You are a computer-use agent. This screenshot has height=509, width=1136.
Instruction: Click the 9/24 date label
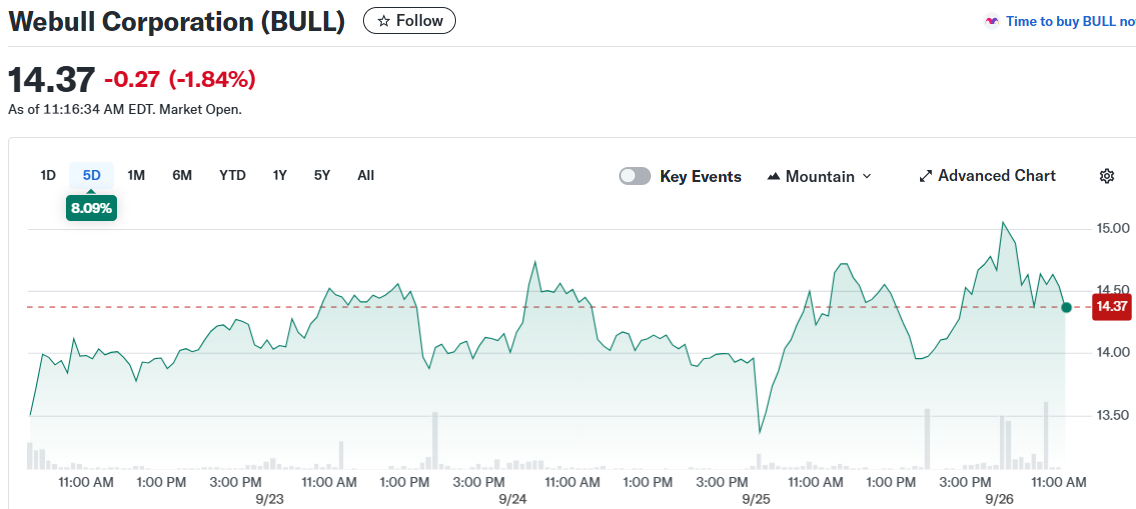512,500
